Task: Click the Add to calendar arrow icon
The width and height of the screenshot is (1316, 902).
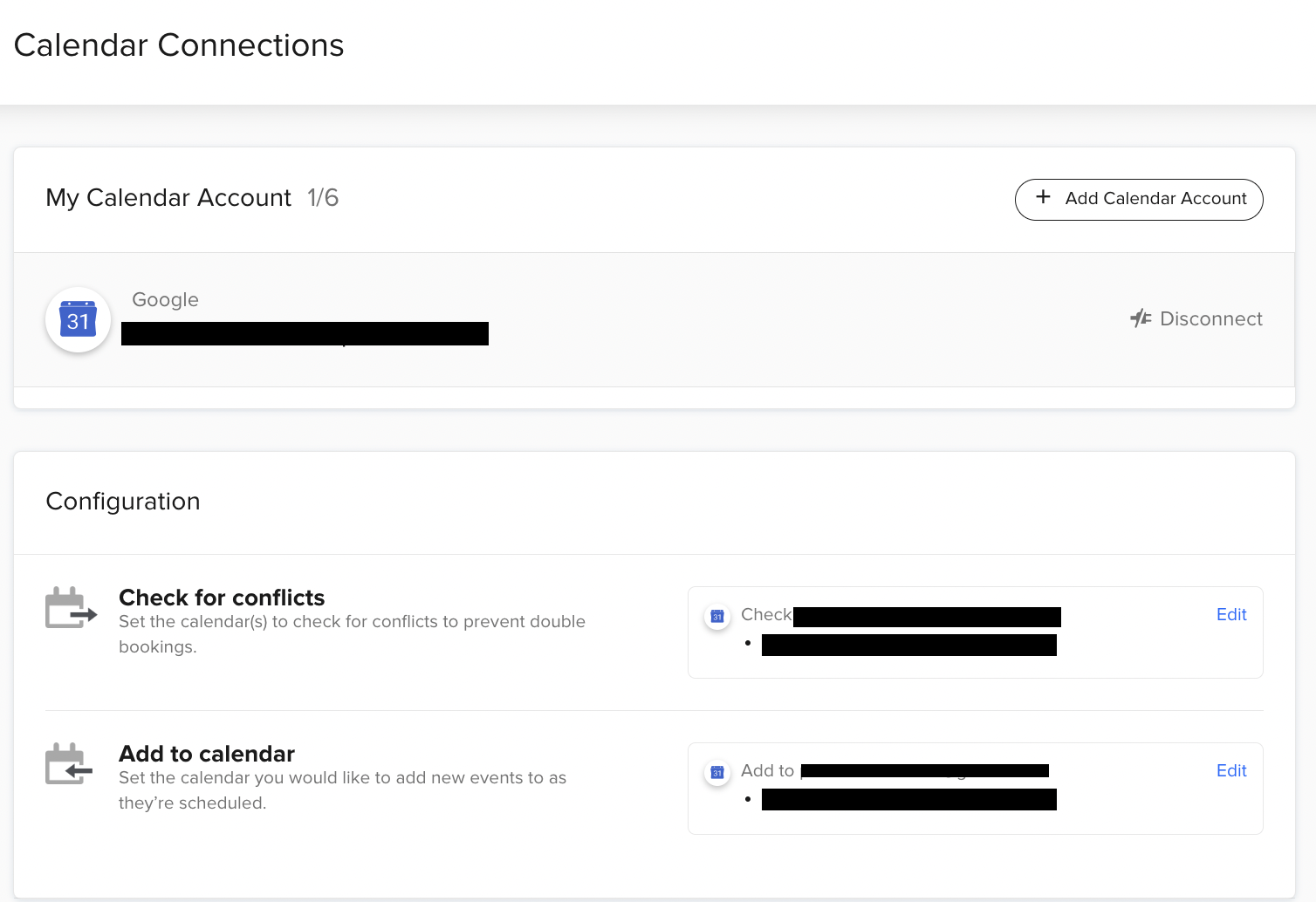Action: (x=70, y=764)
